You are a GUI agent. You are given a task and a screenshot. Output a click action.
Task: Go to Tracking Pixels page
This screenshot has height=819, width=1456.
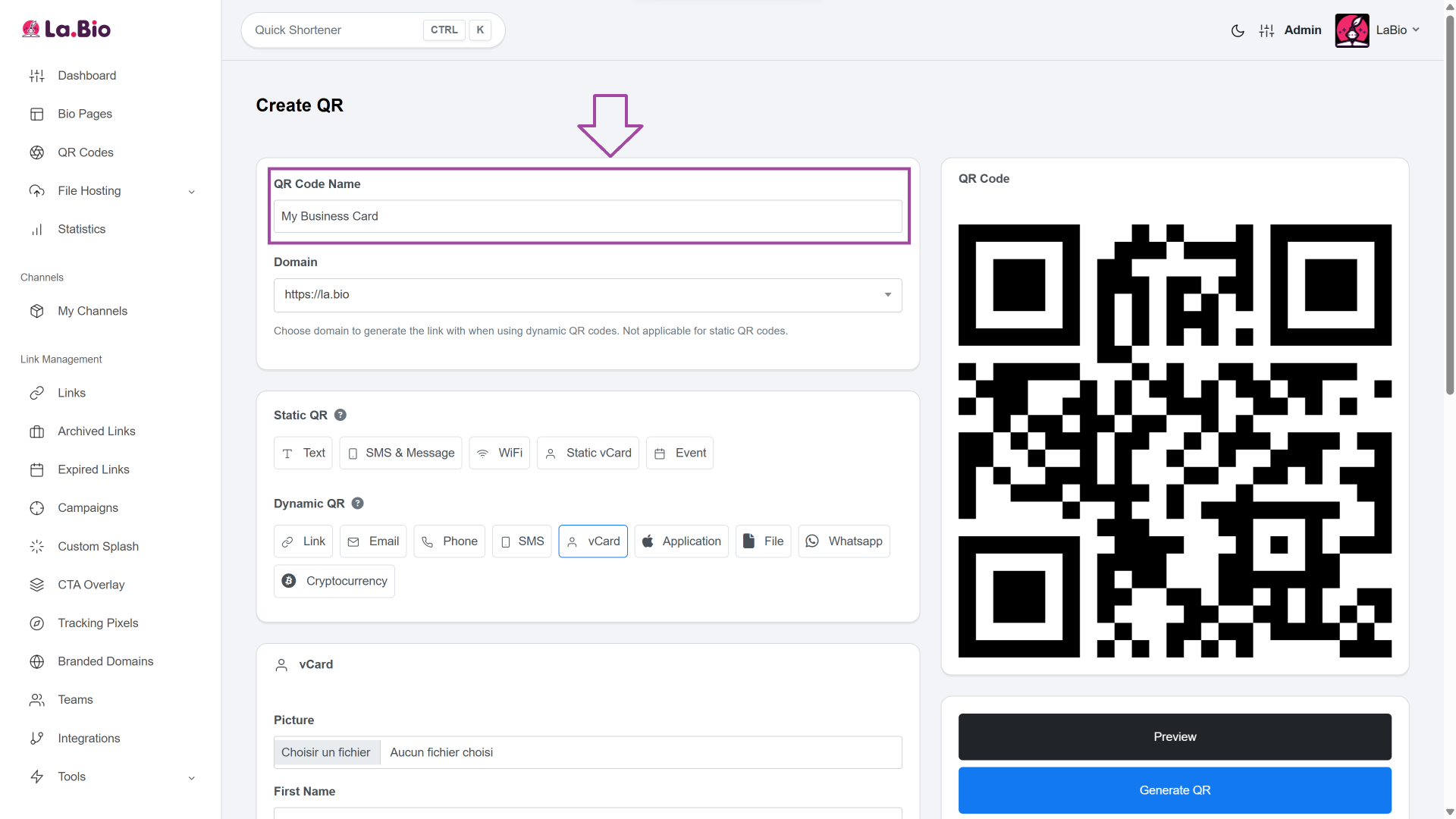[98, 623]
